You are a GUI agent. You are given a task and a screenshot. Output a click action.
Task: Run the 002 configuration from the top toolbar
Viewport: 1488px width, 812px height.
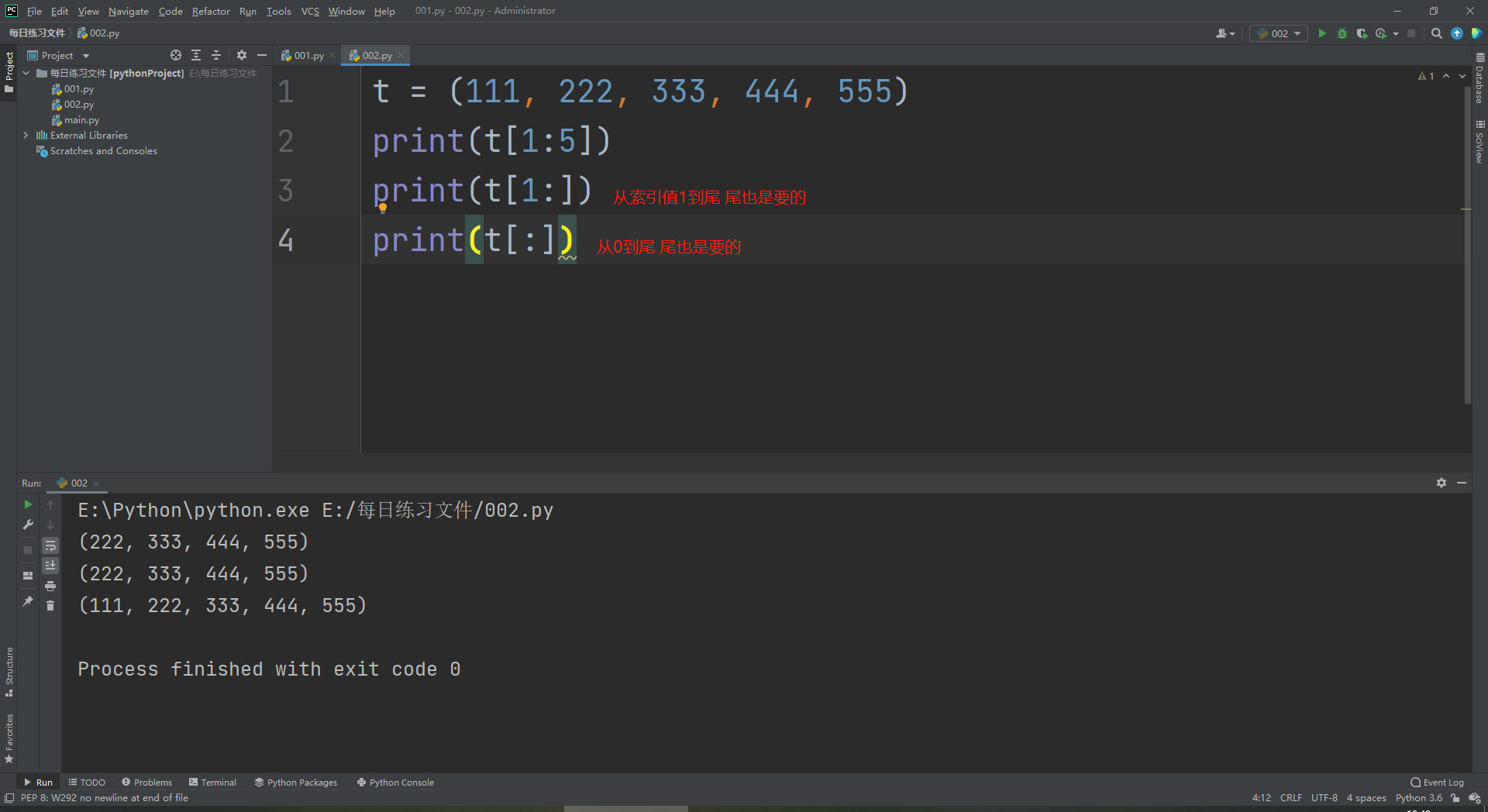pos(1322,33)
